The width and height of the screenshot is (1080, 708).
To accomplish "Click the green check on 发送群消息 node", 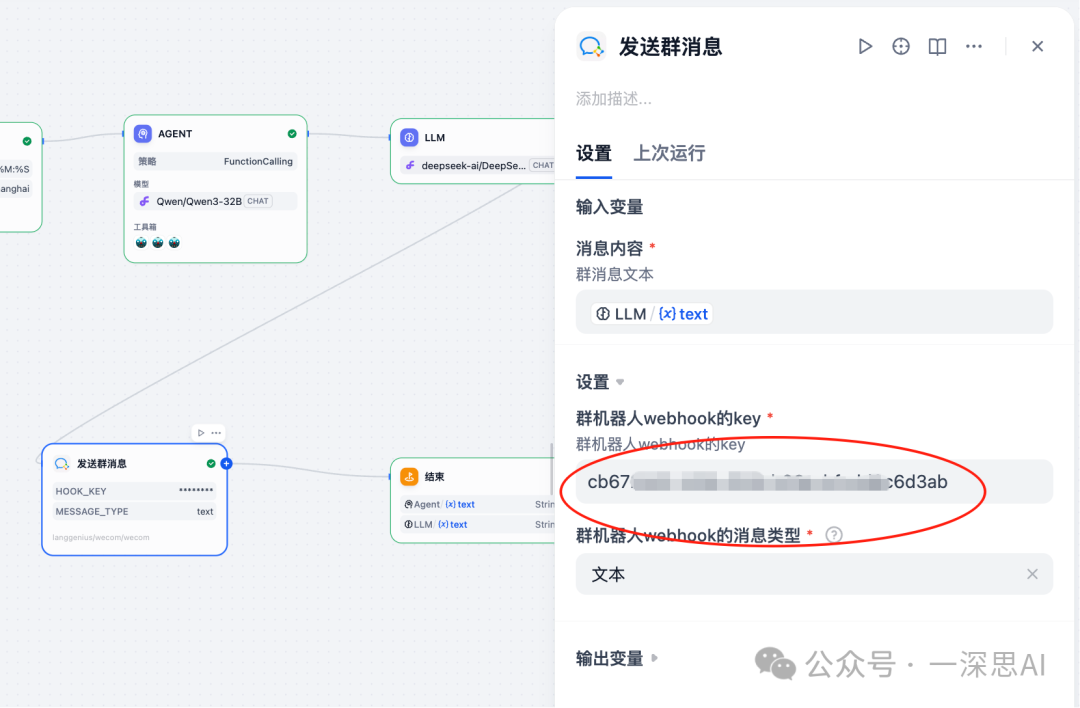I will (x=211, y=464).
